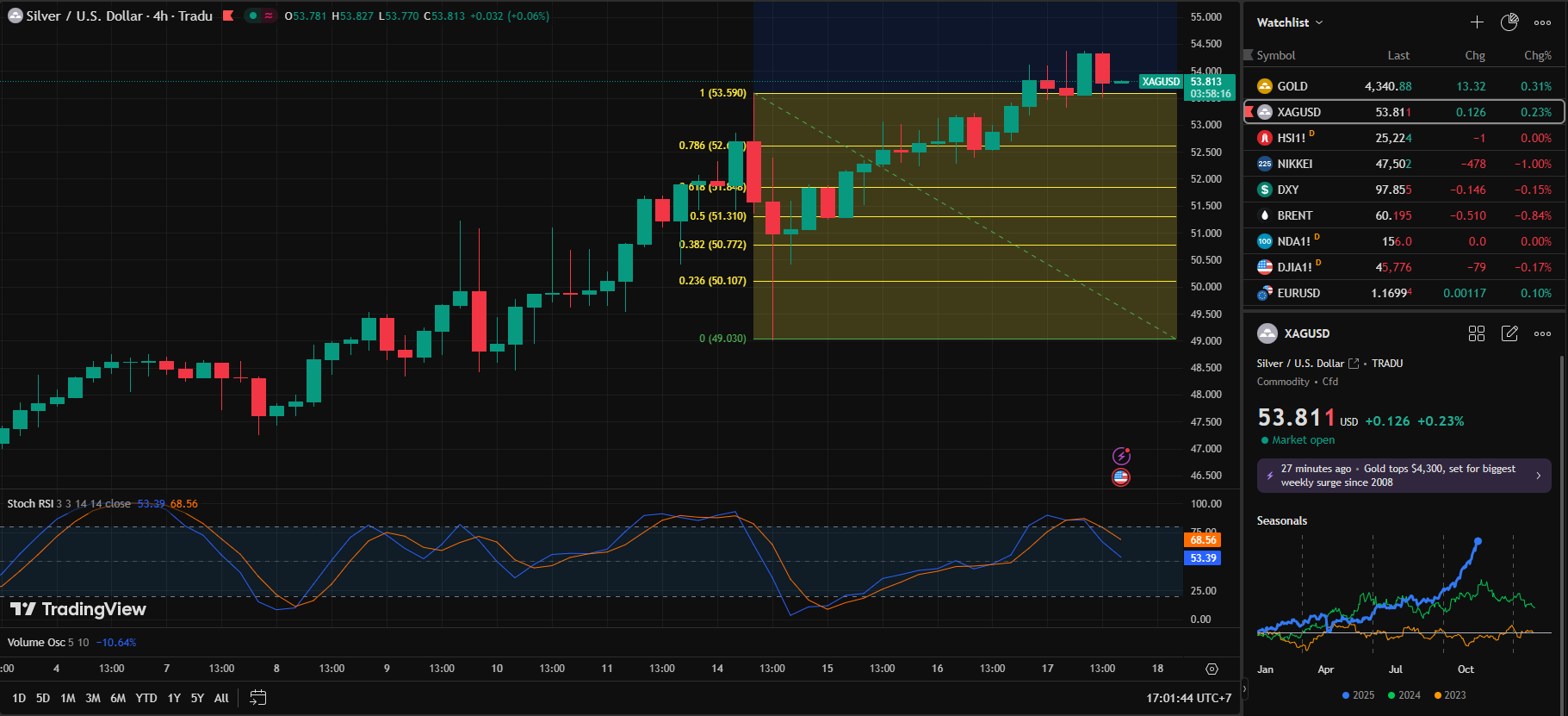Screen dimensions: 1568x716
Task: Toggle the 2025 seasonals series
Action: coord(1358,695)
